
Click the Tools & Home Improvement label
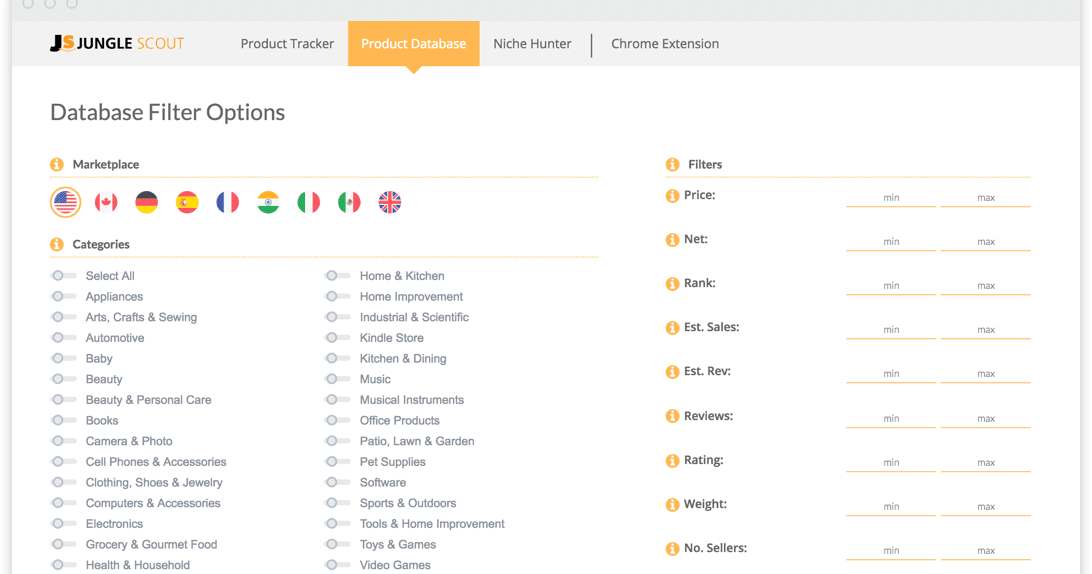coord(432,524)
